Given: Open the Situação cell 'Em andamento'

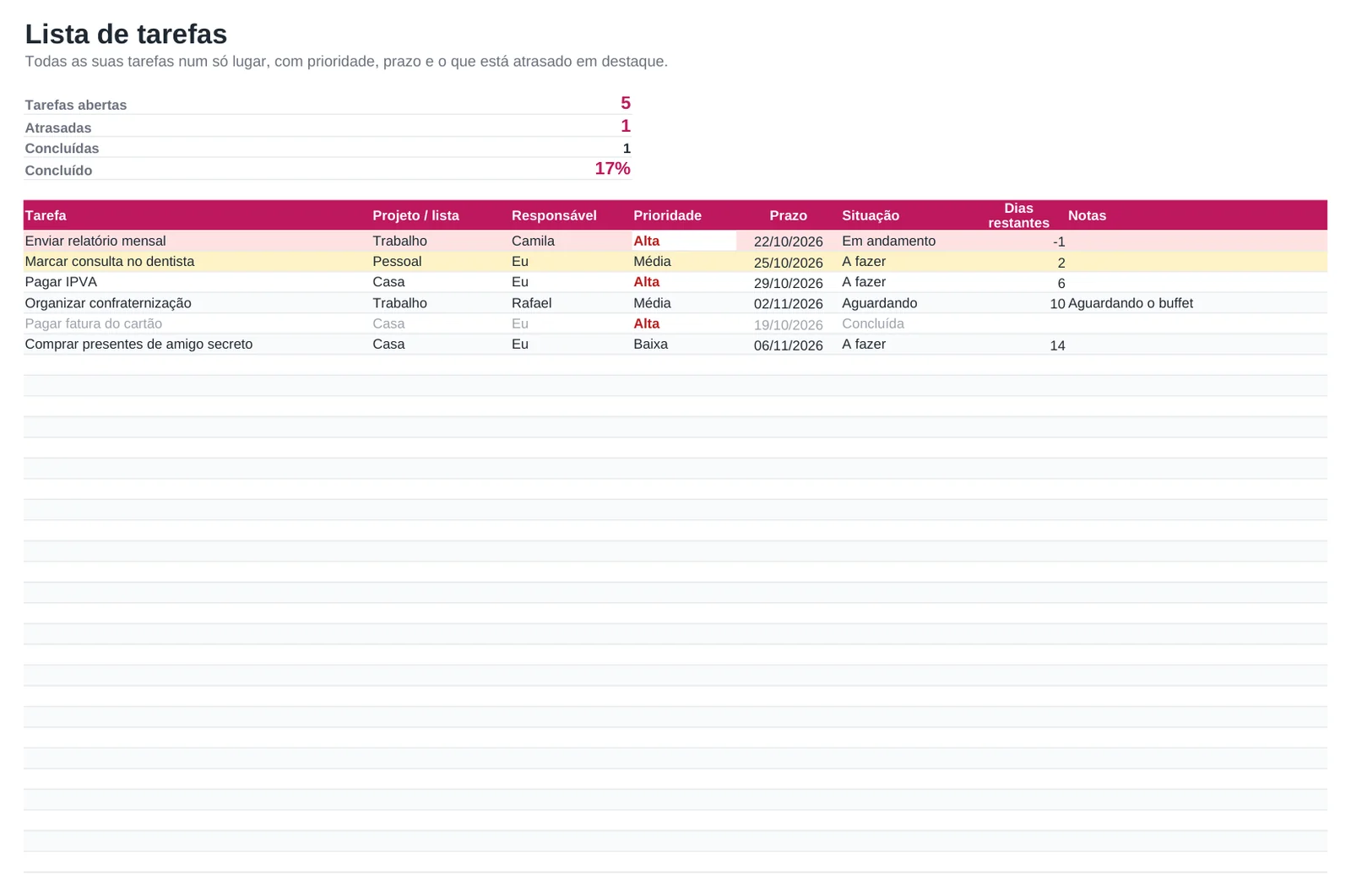Looking at the screenshot, I should (911, 241).
